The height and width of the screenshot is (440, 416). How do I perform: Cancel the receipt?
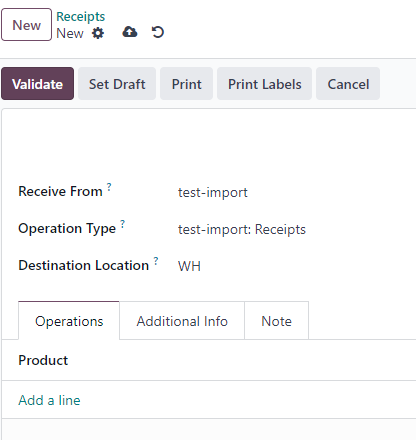348,84
